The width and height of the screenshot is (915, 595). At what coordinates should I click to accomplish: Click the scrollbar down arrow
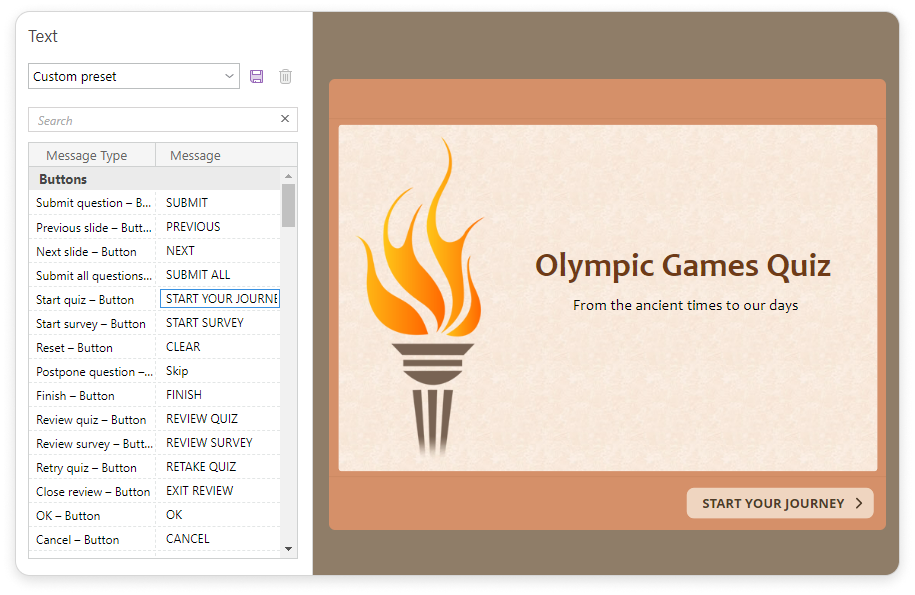coord(289,549)
